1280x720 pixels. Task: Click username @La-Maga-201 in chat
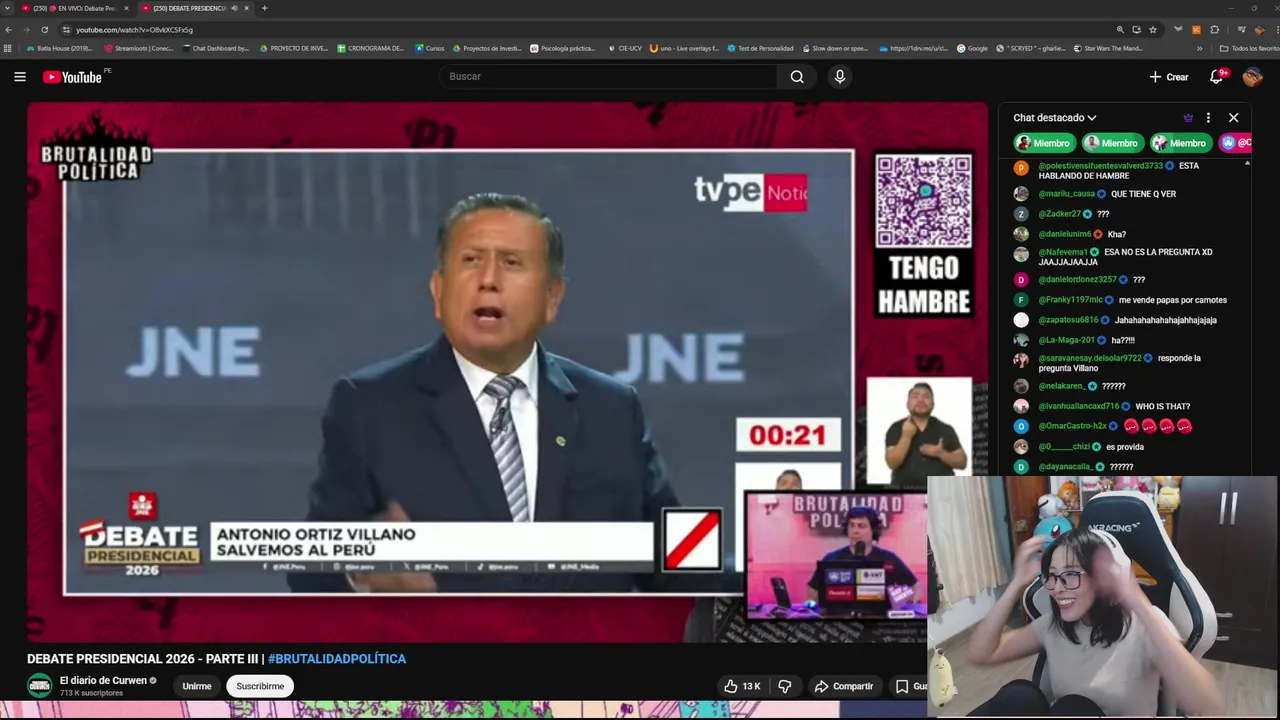pos(1066,340)
